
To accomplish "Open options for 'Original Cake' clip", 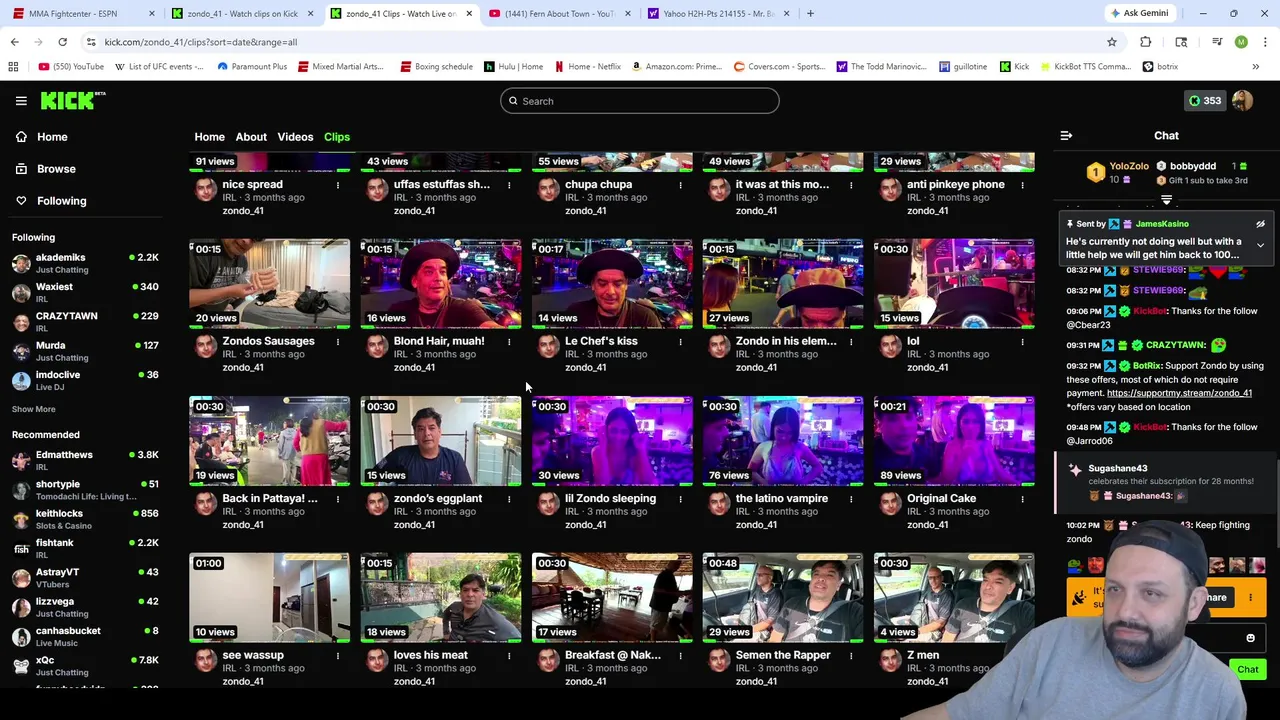I will click(x=1022, y=499).
